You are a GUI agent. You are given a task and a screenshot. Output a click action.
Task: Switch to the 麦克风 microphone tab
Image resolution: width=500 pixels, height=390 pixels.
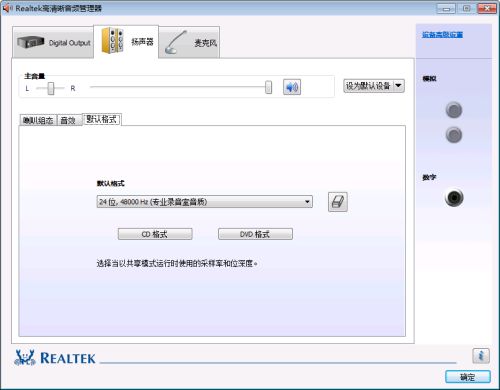[x=189, y=42]
